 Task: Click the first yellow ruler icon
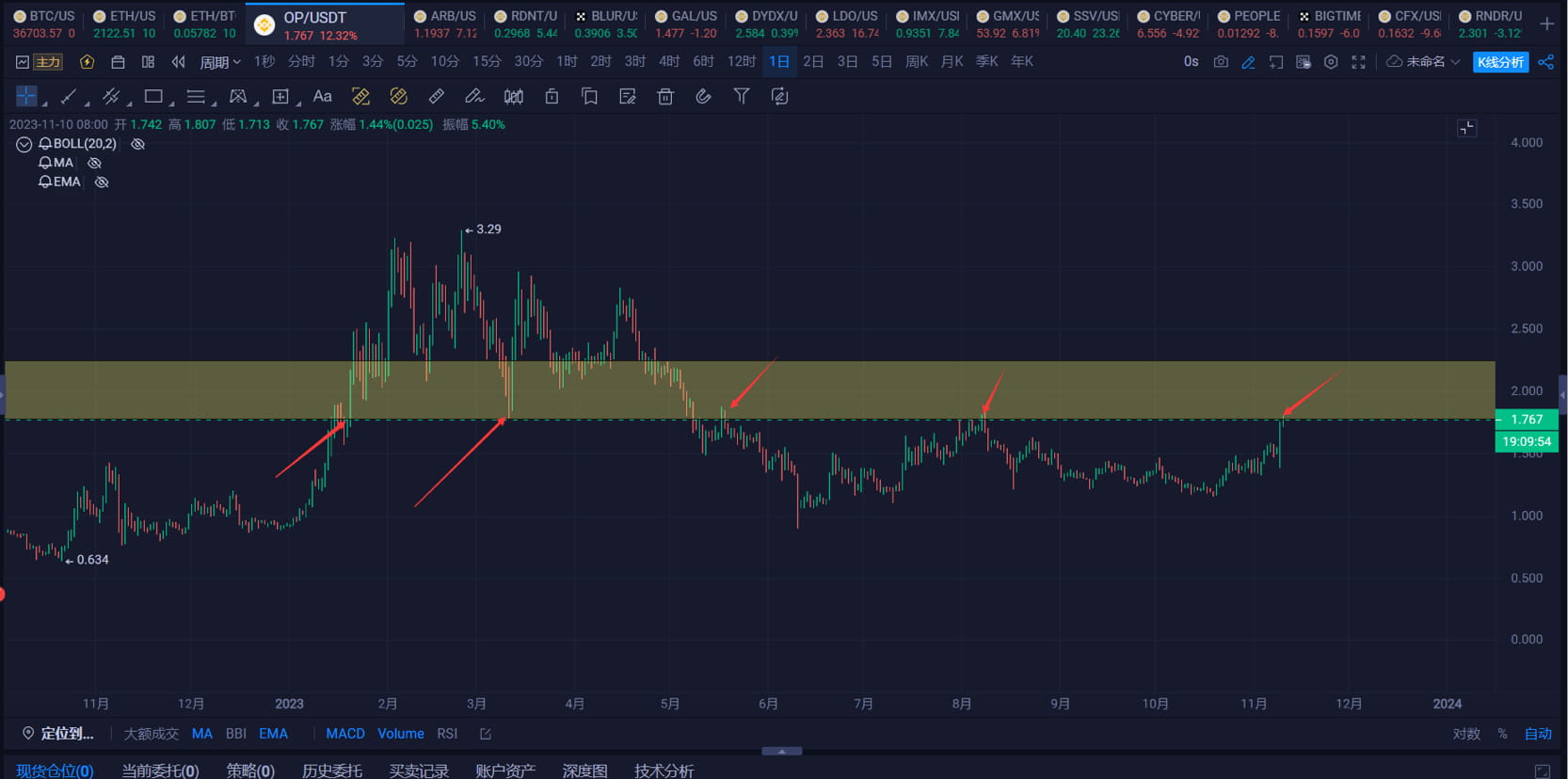360,96
